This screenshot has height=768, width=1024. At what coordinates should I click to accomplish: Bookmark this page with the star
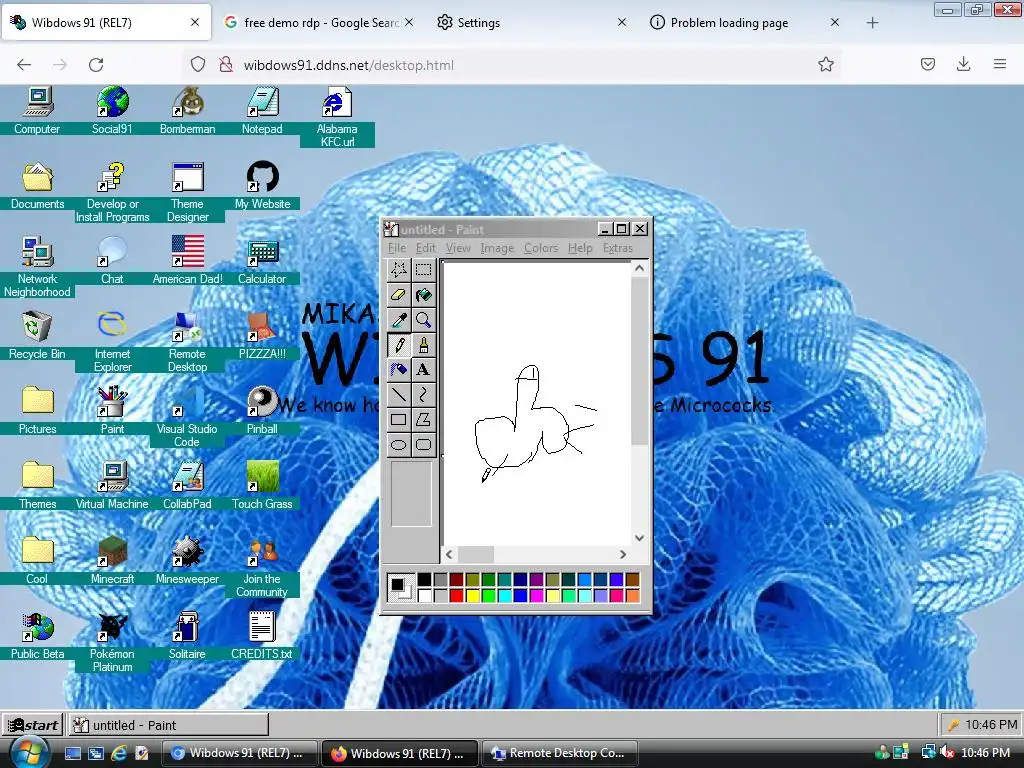(x=825, y=64)
